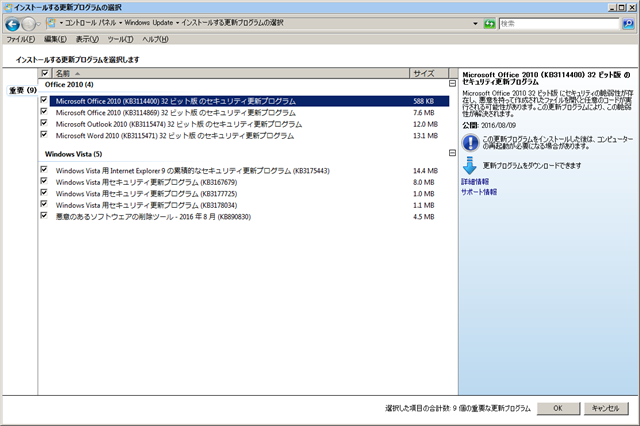Uncheck Microsoft Word 2010 KB3115471 update

click(x=44, y=134)
